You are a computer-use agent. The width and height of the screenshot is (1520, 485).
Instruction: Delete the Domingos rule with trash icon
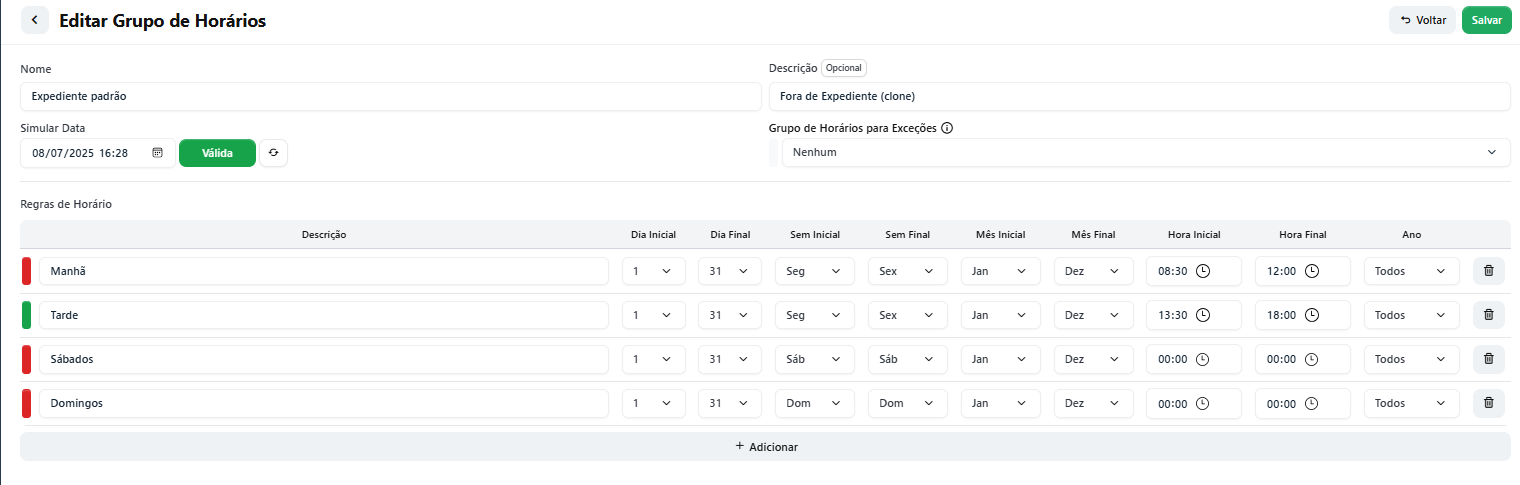pyautogui.click(x=1488, y=403)
